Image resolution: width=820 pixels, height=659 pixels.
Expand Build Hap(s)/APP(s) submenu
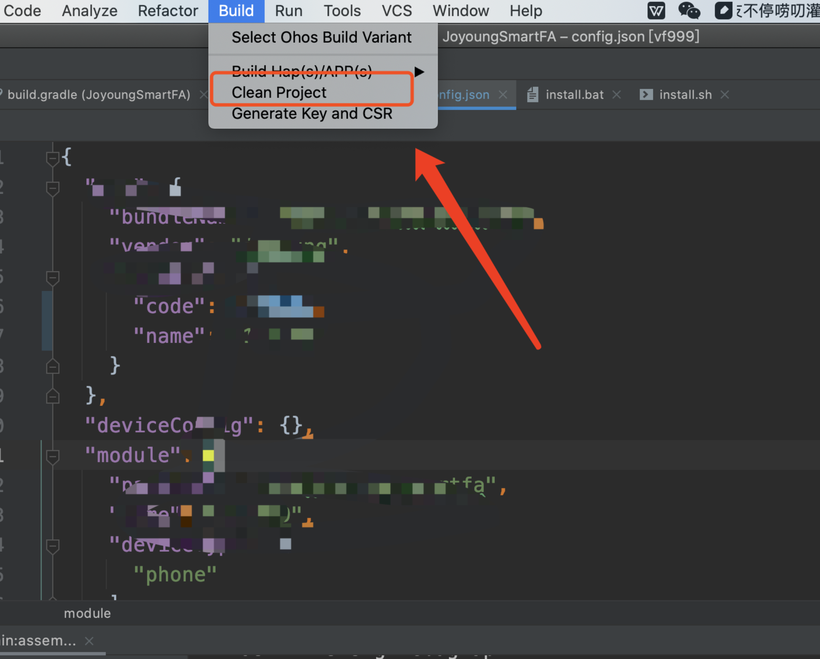click(322, 71)
